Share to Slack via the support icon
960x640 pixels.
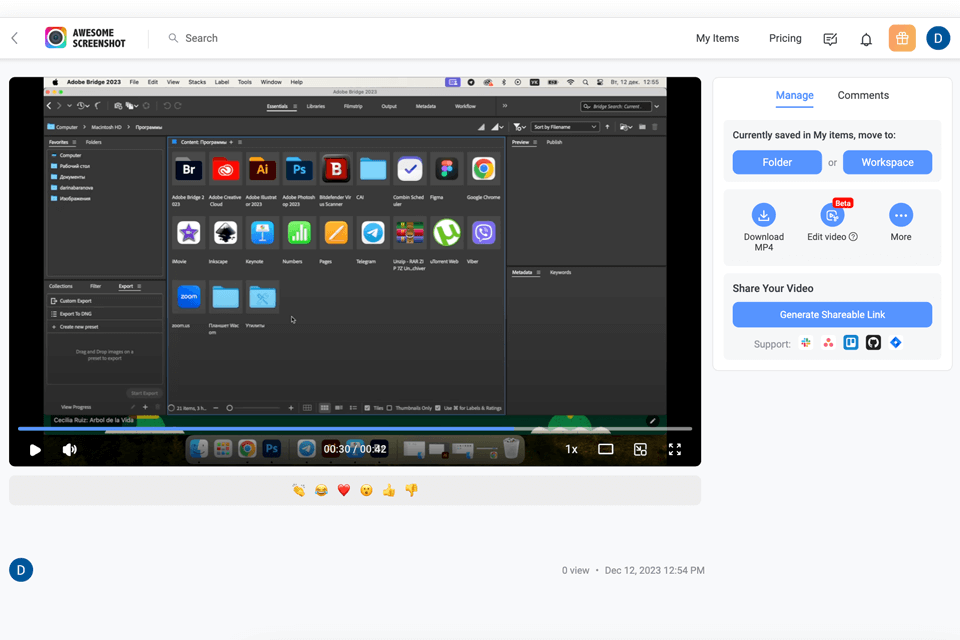[x=806, y=343]
